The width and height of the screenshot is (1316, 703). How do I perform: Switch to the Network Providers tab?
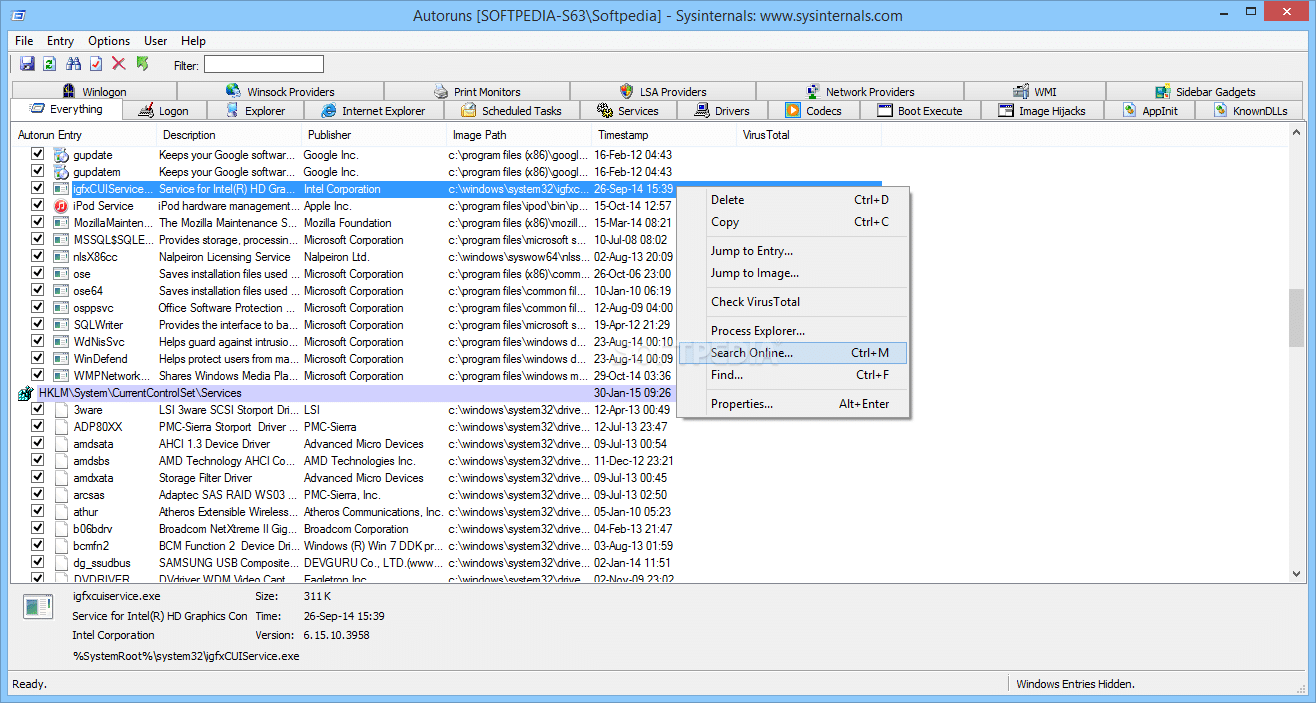click(x=860, y=91)
